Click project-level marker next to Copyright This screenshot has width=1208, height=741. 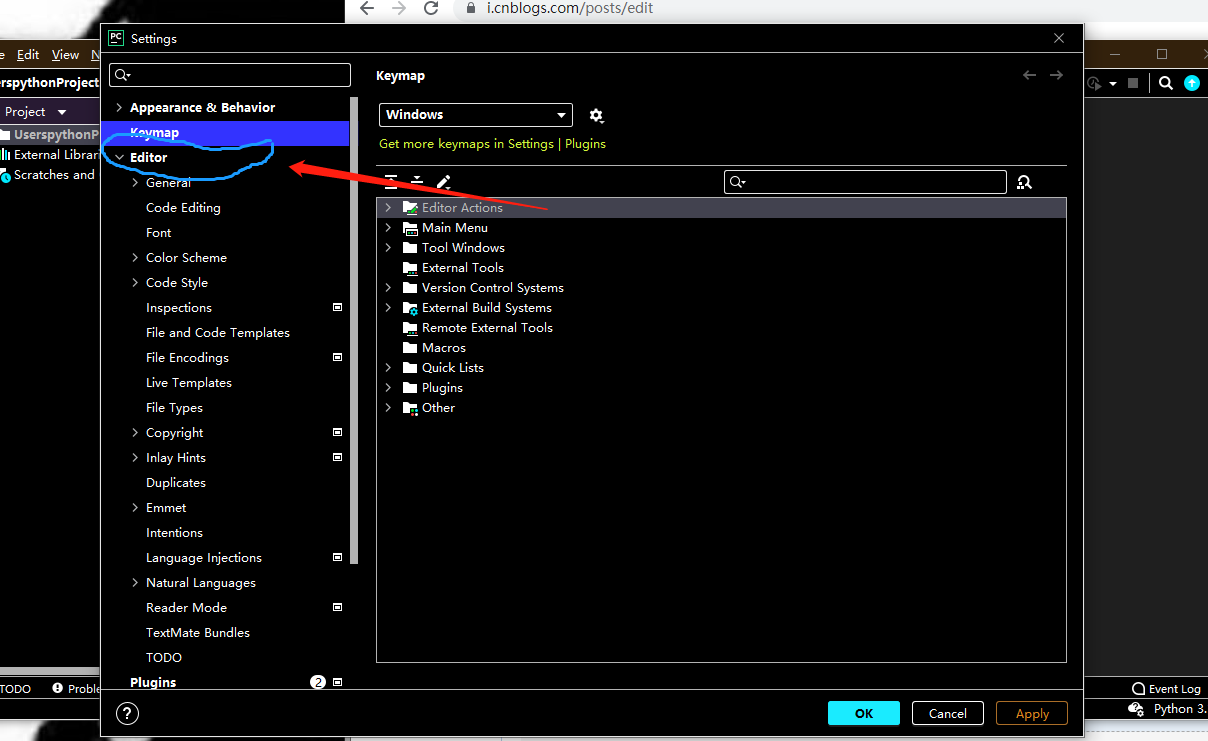337,432
